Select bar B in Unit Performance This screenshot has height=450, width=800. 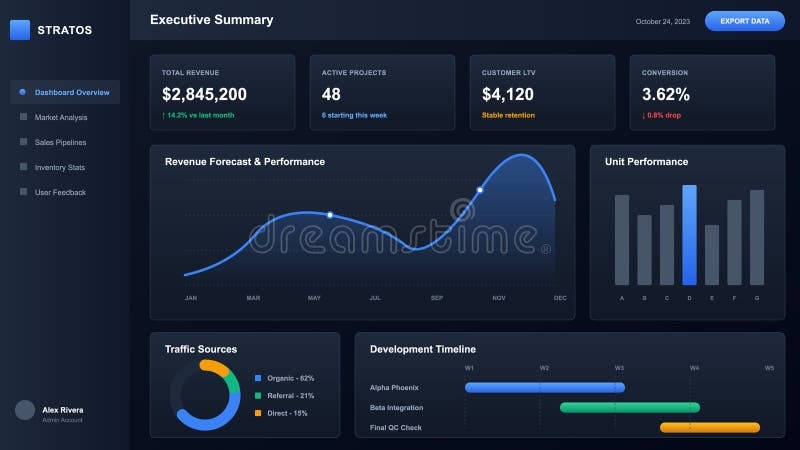[x=644, y=250]
